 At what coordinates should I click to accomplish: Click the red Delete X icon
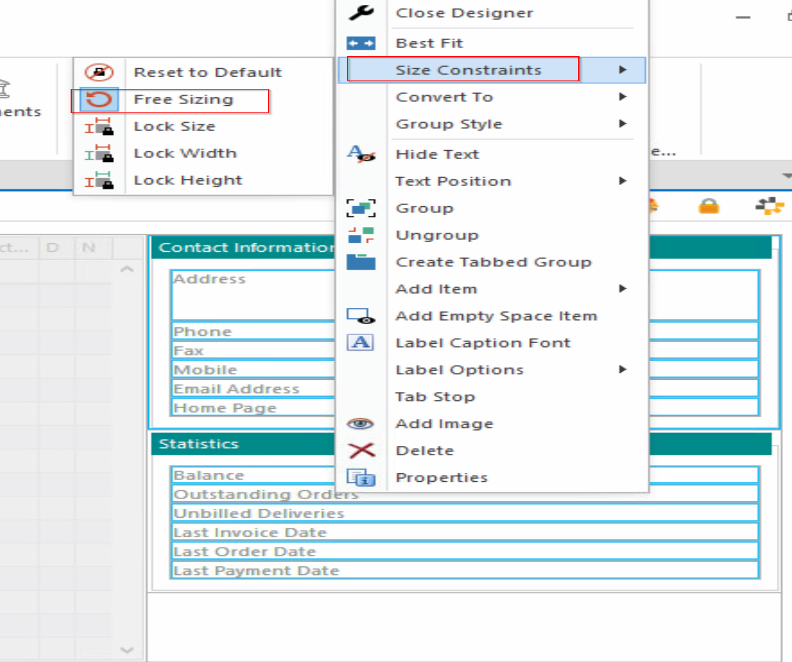pyautogui.click(x=360, y=451)
